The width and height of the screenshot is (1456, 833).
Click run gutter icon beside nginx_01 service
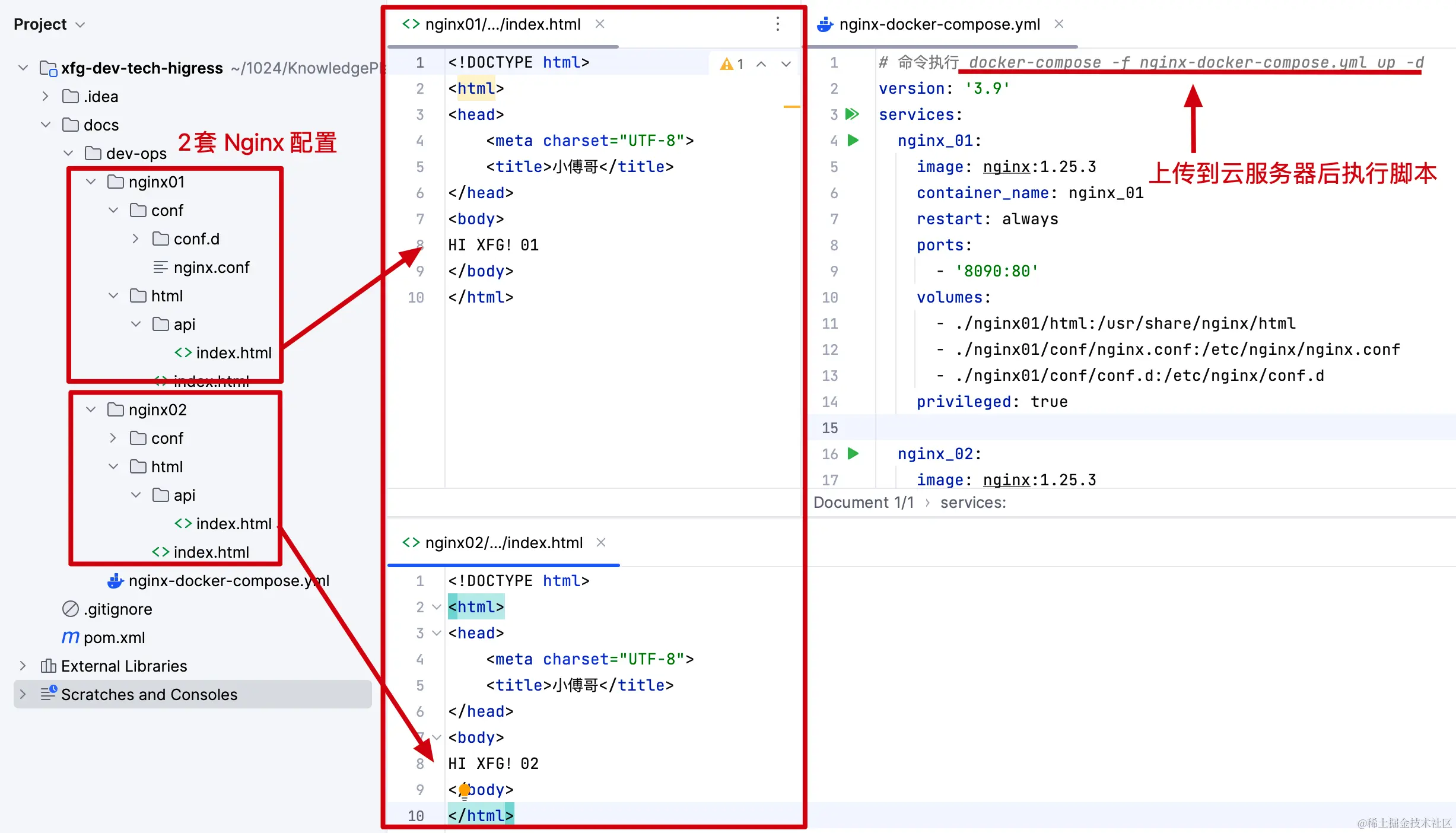pyautogui.click(x=853, y=141)
